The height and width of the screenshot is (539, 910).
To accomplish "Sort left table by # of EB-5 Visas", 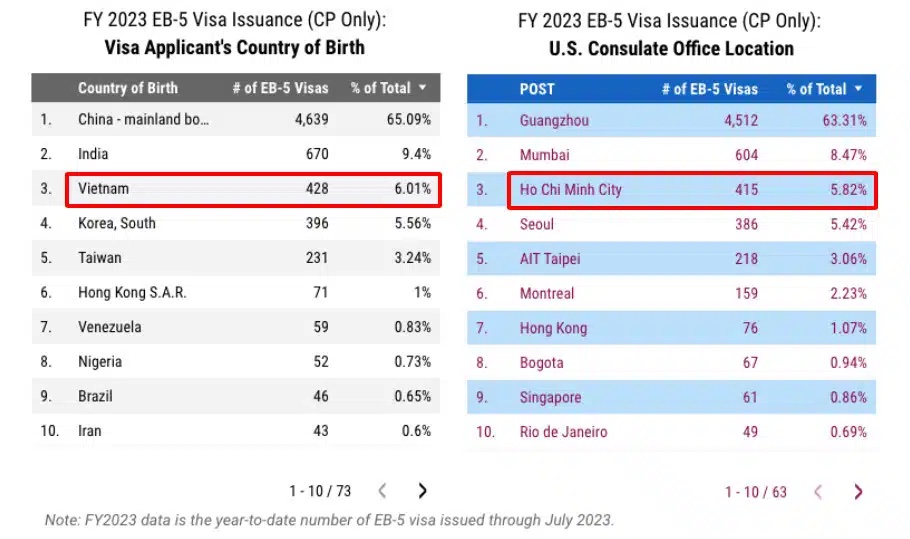I will pos(280,88).
